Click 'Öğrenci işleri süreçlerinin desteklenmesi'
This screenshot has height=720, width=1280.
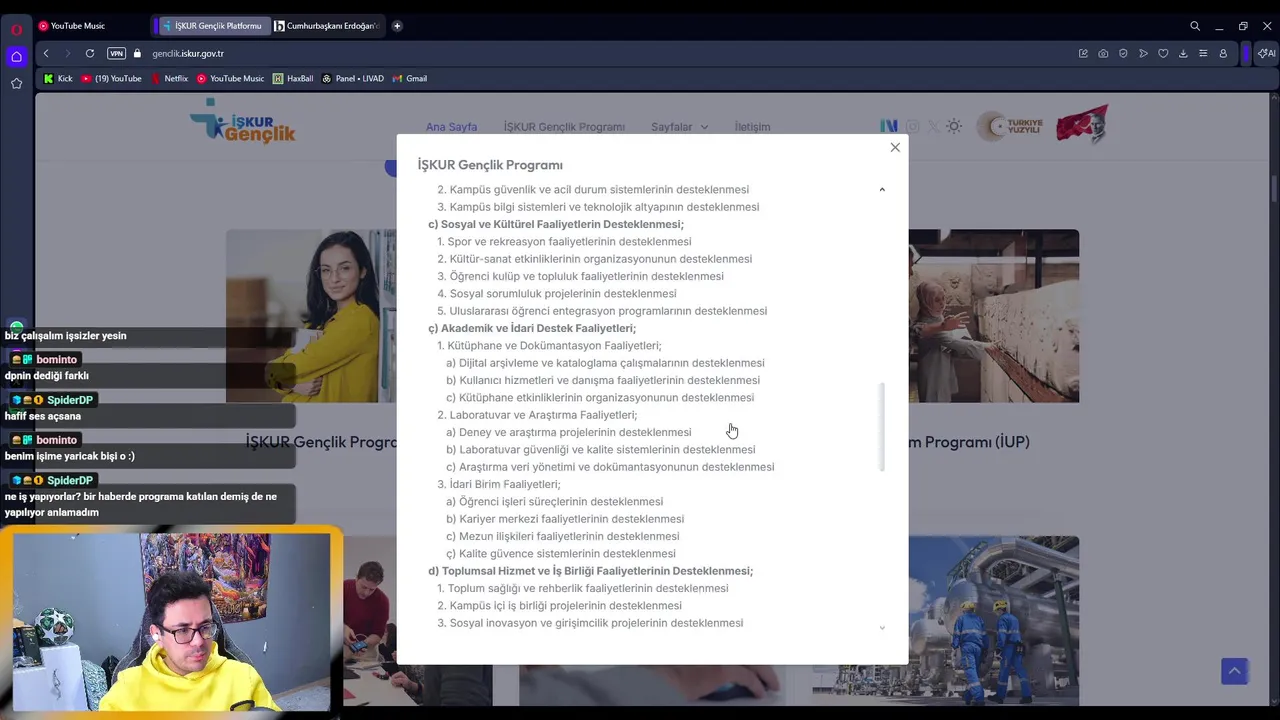pos(561,501)
